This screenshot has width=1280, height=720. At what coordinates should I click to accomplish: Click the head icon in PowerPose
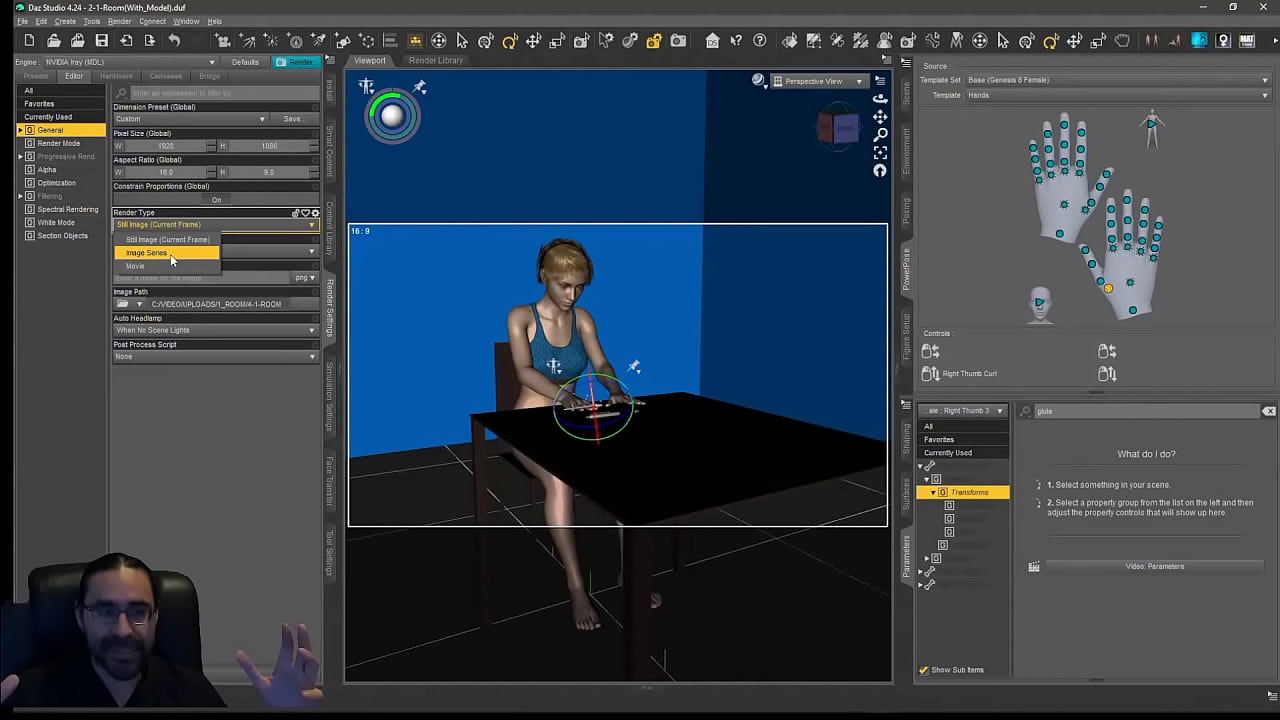1040,304
